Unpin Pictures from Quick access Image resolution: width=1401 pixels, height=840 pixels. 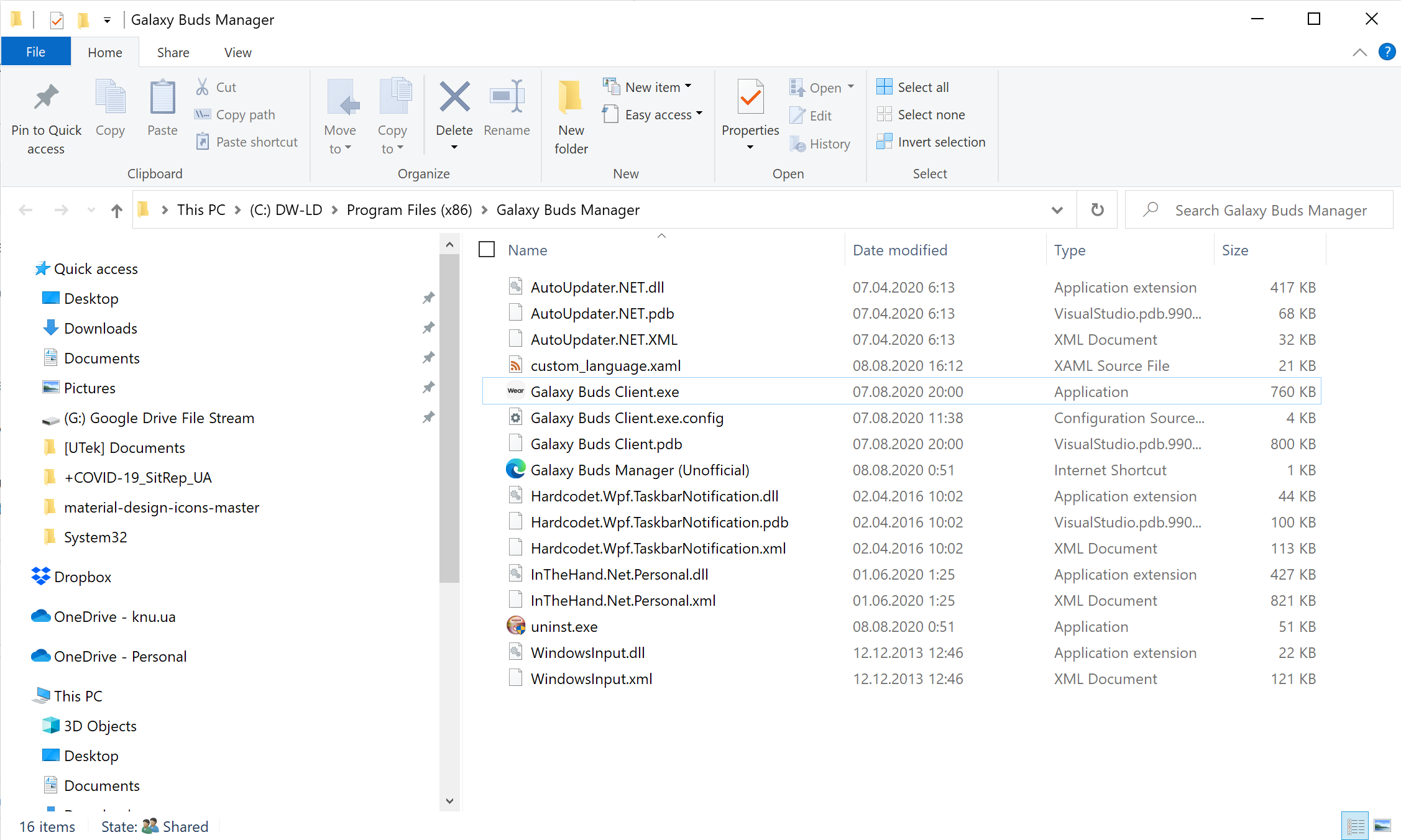pyautogui.click(x=428, y=387)
